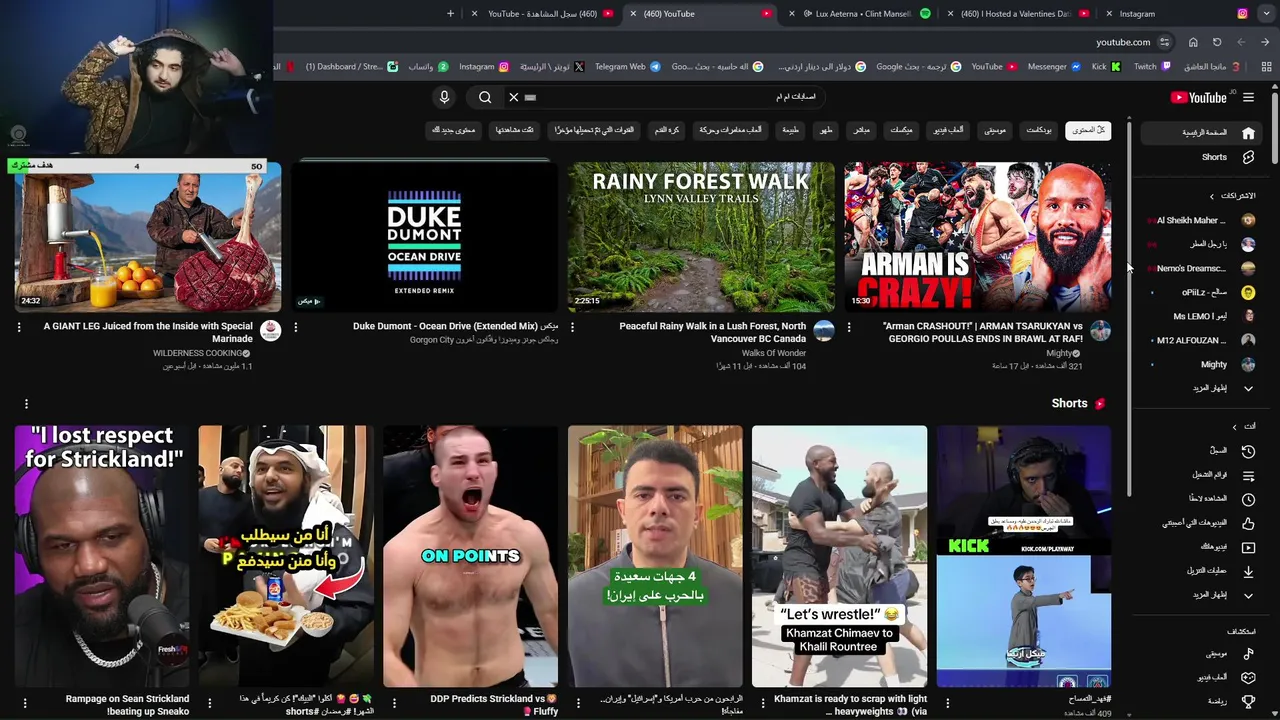The width and height of the screenshot is (1280, 720).
Task: Open WILDERNESS COOKING channel avatar
Action: (270, 331)
